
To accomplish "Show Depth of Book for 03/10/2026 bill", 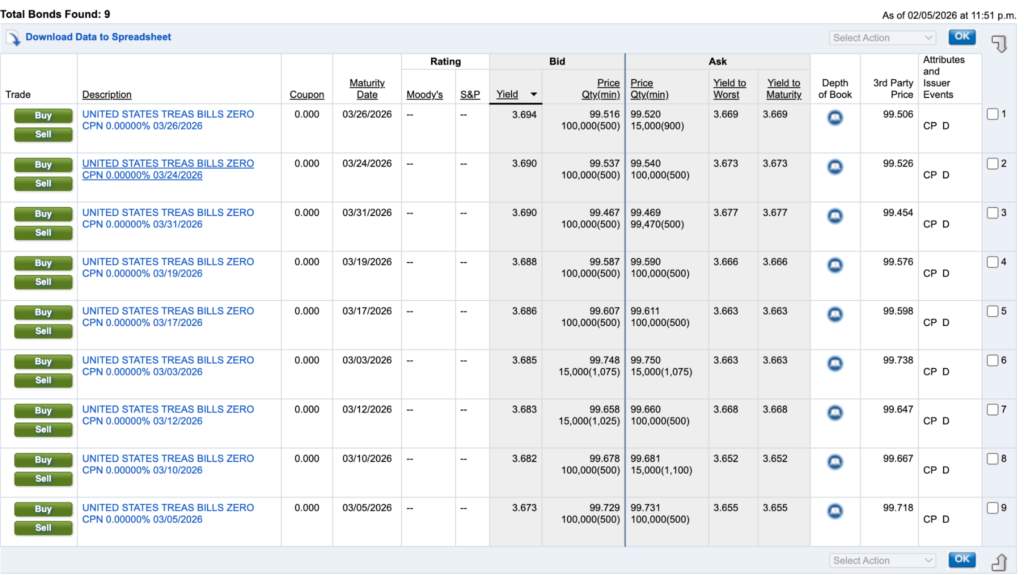I will pos(835,462).
